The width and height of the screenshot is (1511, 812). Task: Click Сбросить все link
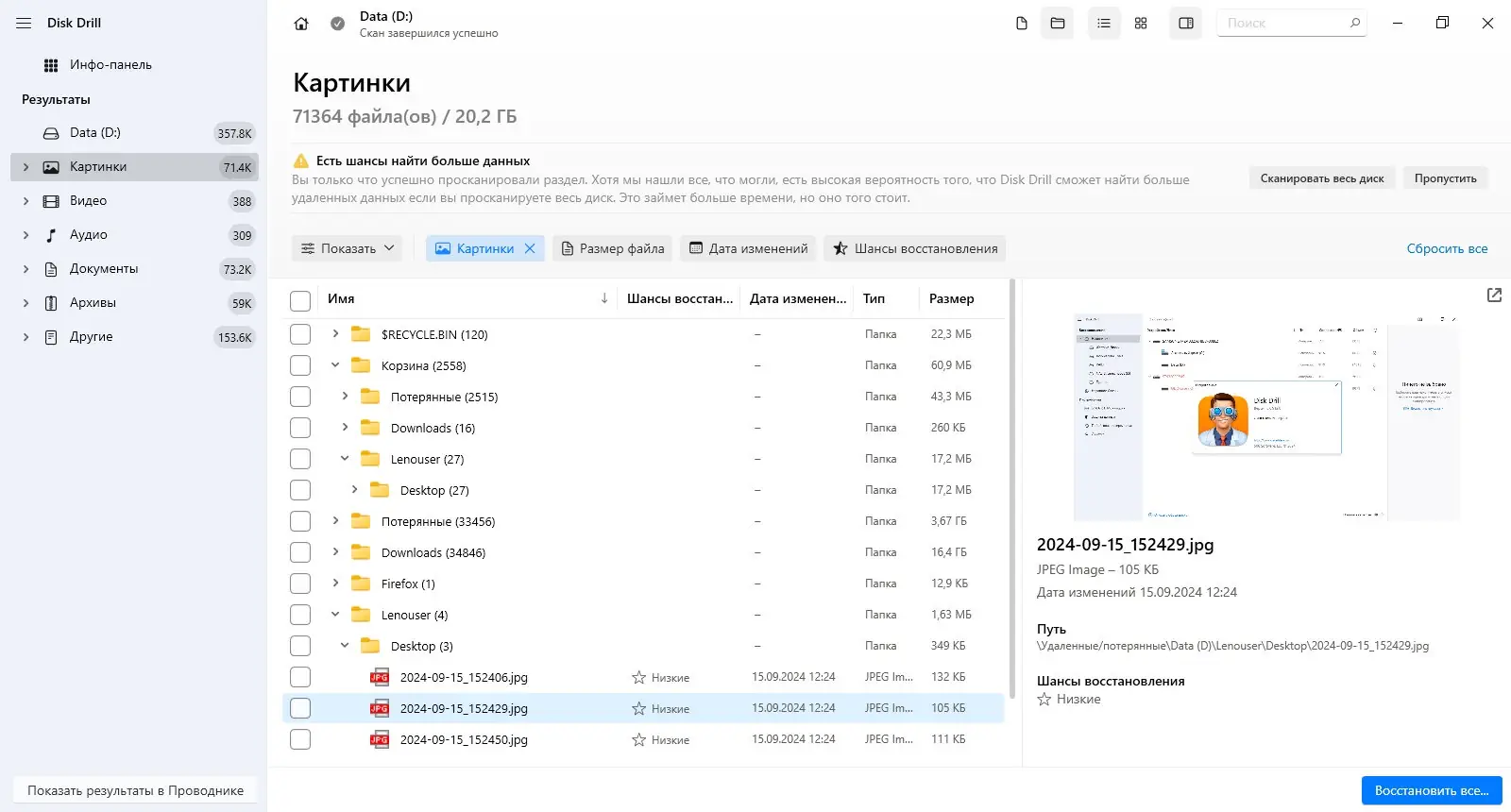(1447, 248)
